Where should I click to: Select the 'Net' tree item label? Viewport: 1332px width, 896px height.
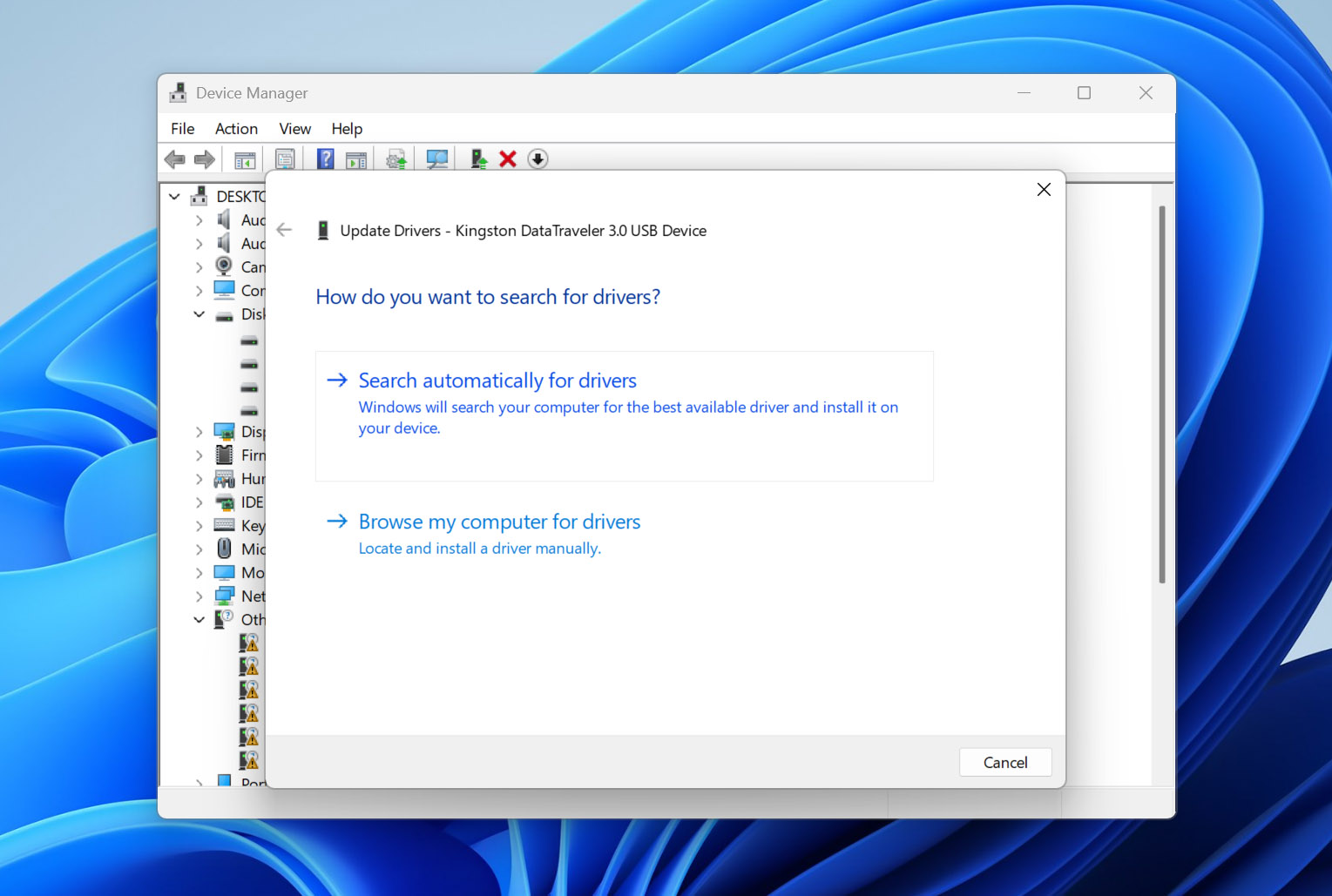point(253,596)
